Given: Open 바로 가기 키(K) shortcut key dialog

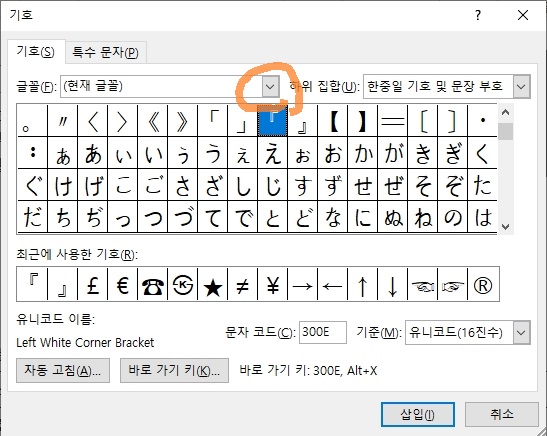Looking at the screenshot, I should coord(174,370).
